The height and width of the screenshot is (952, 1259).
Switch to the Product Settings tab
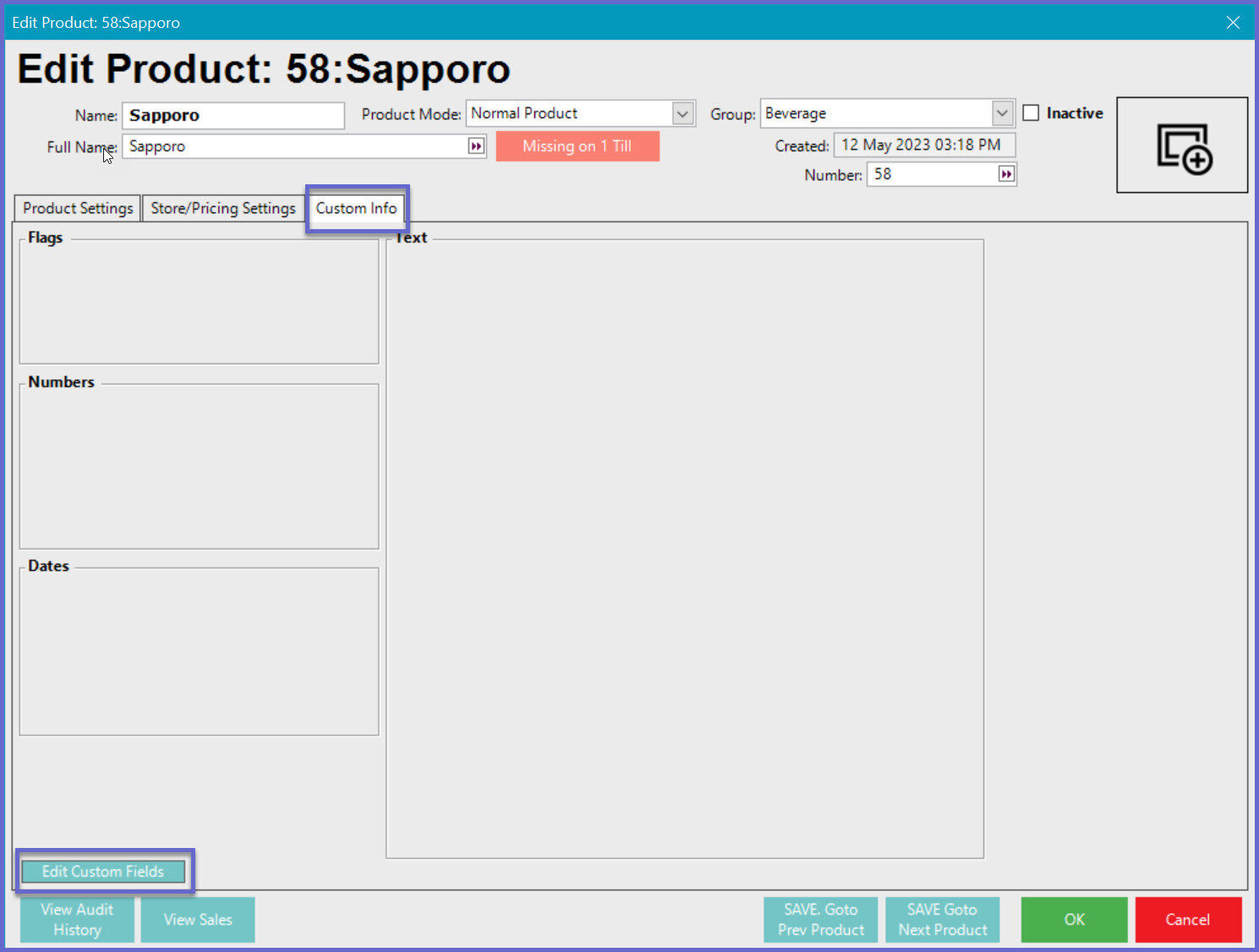tap(78, 208)
